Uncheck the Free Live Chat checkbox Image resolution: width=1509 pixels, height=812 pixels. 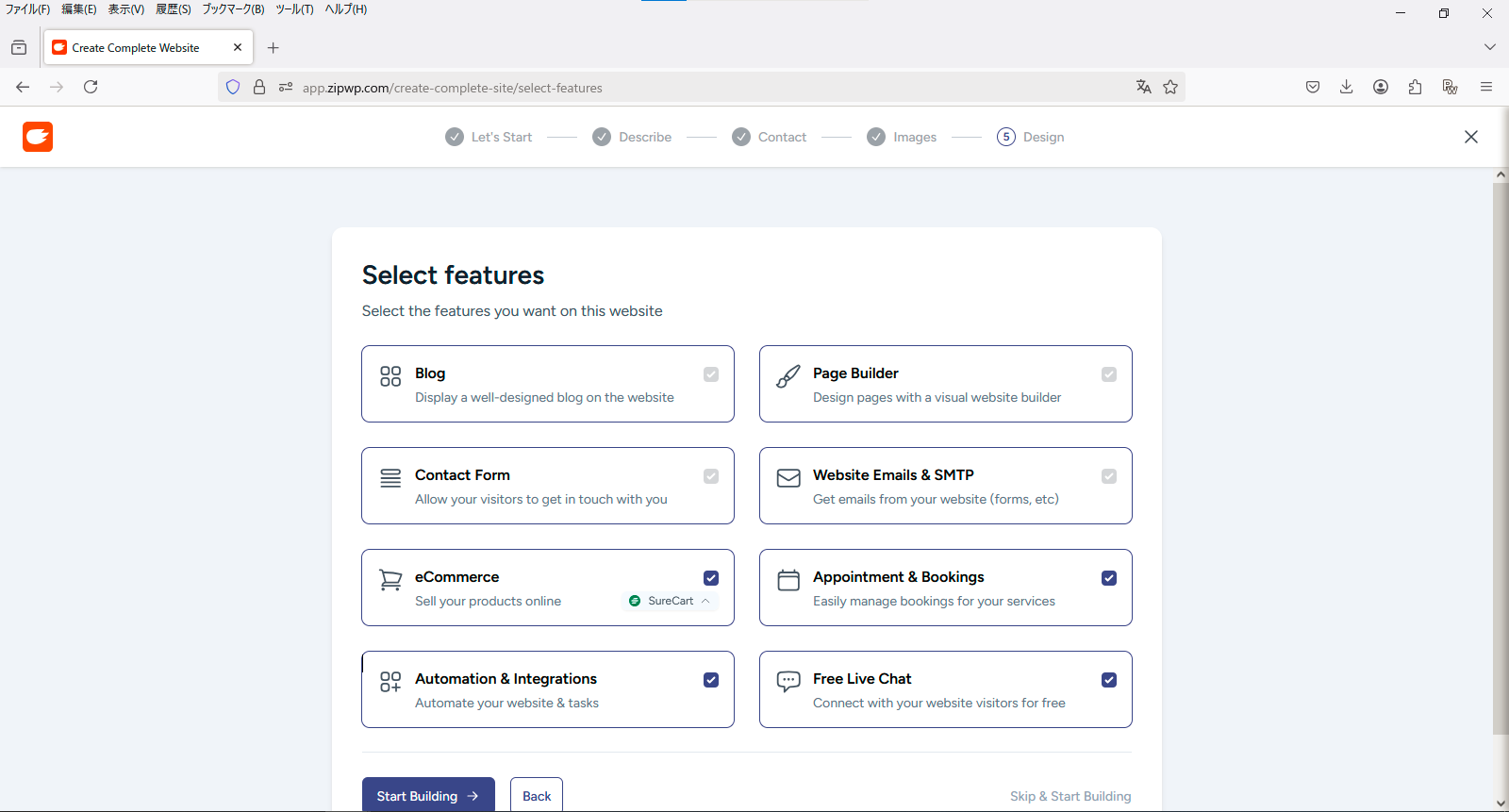point(1109,680)
